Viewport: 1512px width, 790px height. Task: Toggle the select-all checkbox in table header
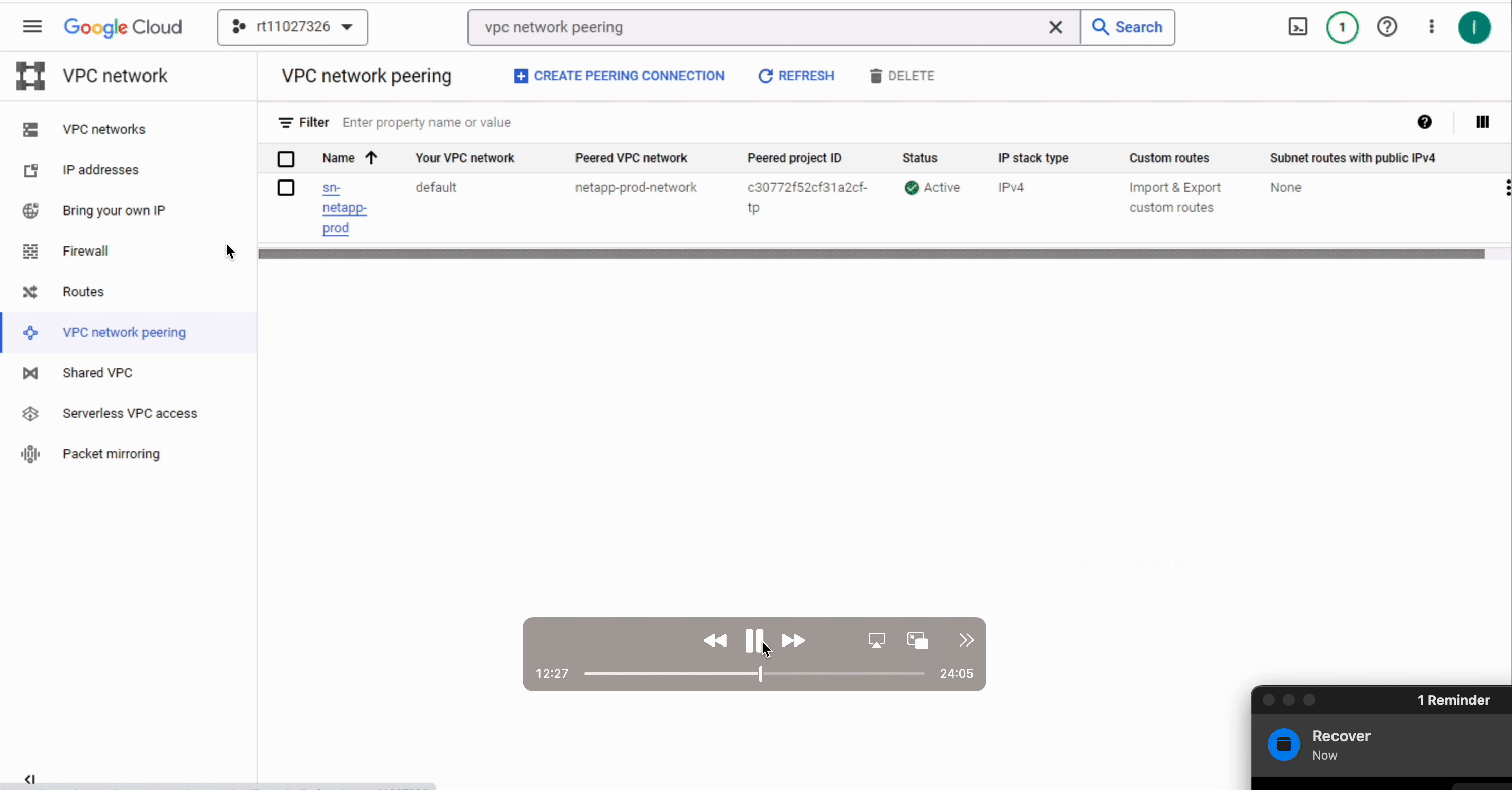tap(286, 159)
